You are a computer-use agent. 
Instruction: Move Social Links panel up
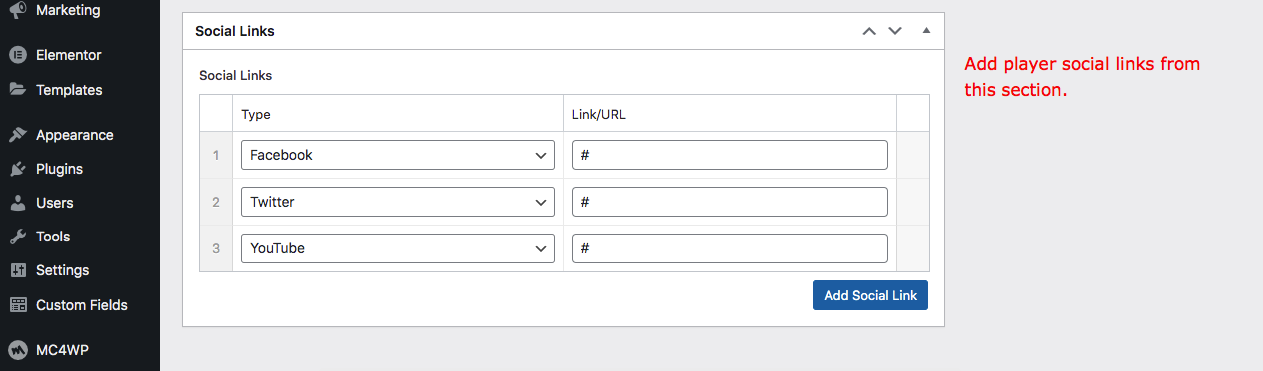[x=869, y=31]
